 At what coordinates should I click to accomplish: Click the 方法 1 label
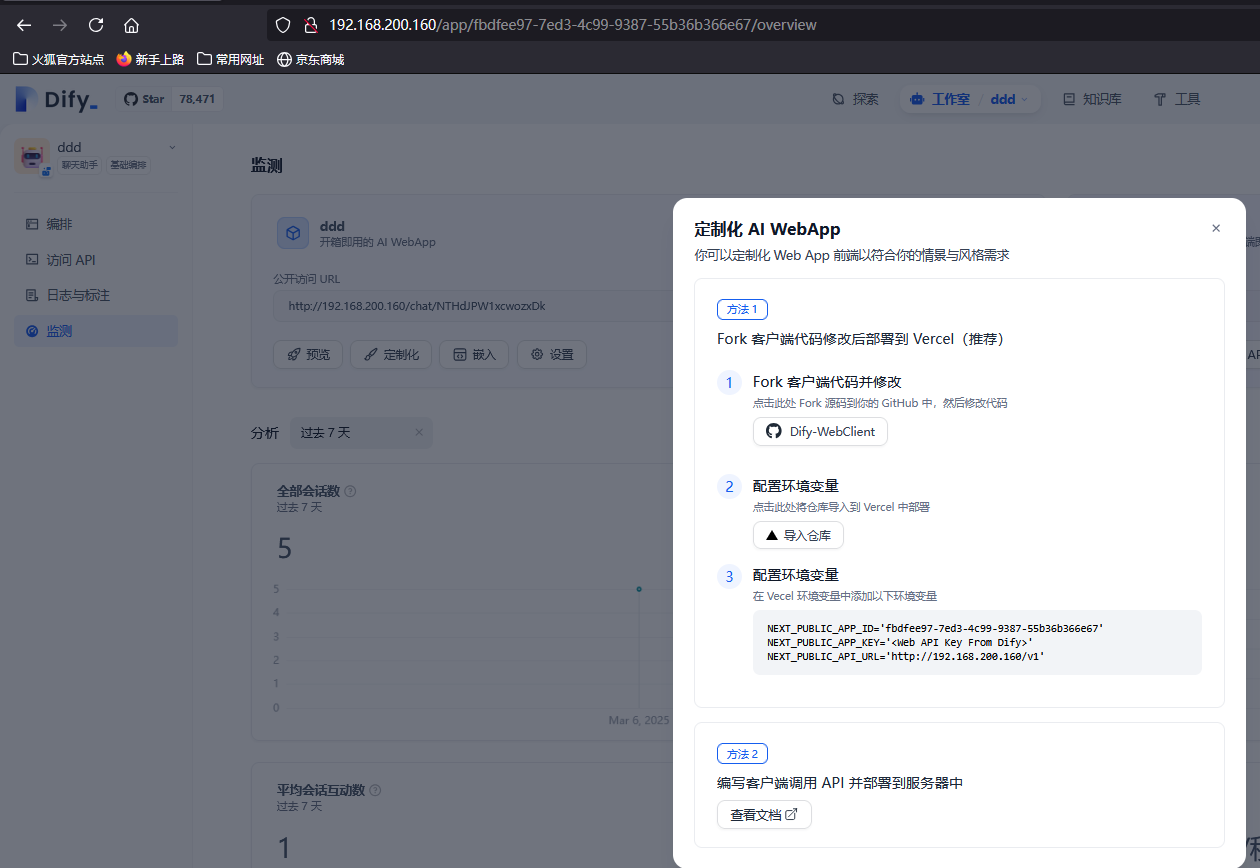[x=742, y=309]
